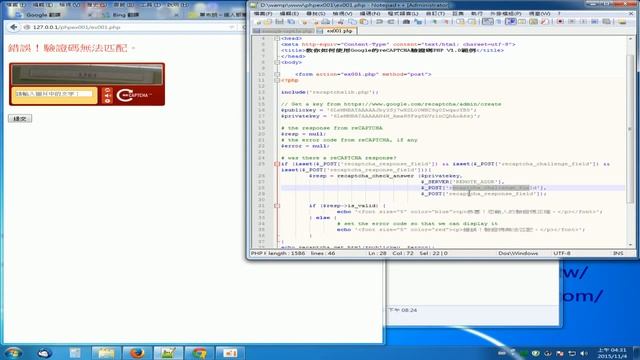This screenshot has width=640, height=360.
Task: Open Firefox from the Windows taskbar
Action: click(137, 353)
